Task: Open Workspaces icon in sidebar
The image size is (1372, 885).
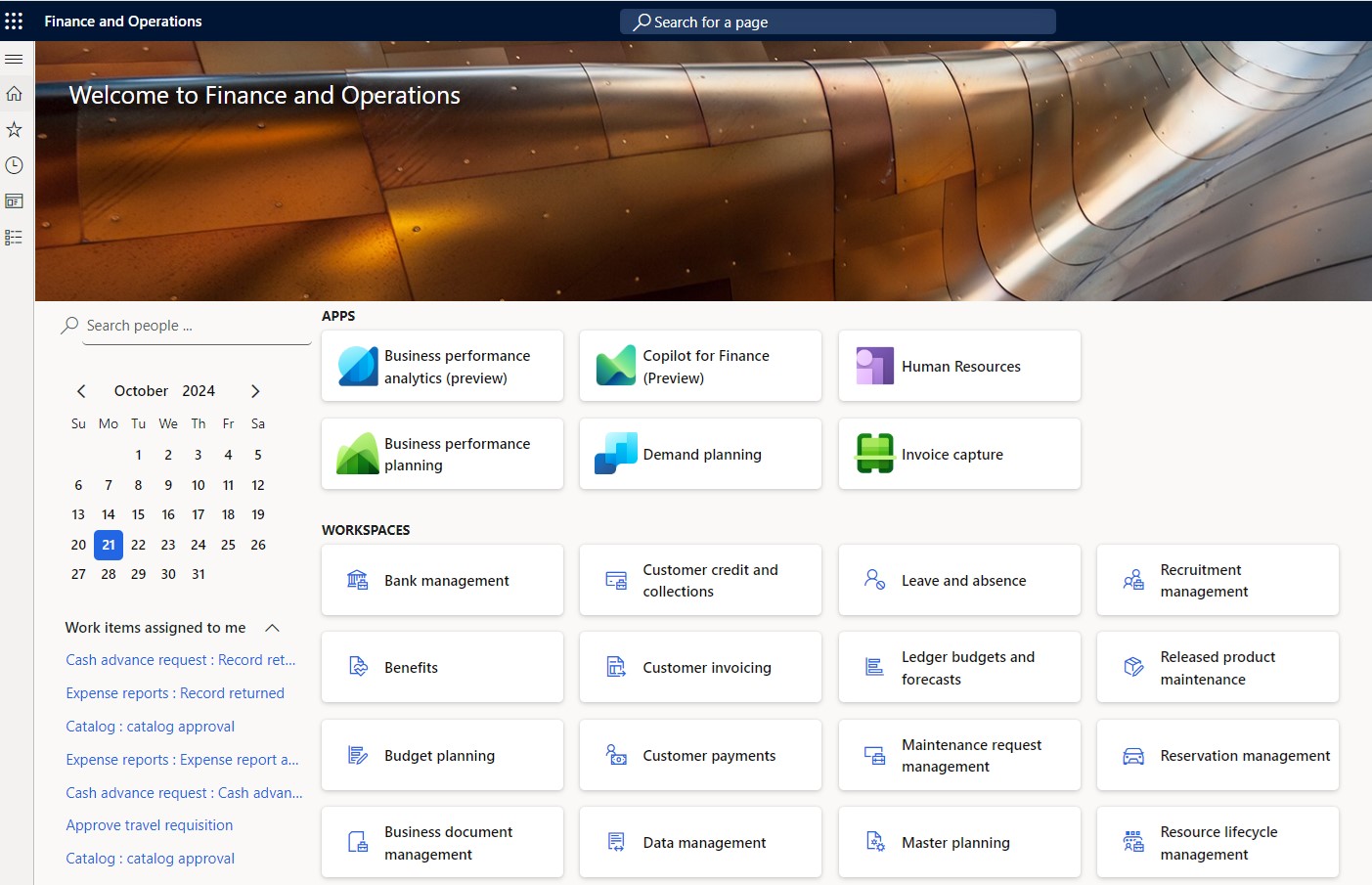Action: tap(14, 201)
